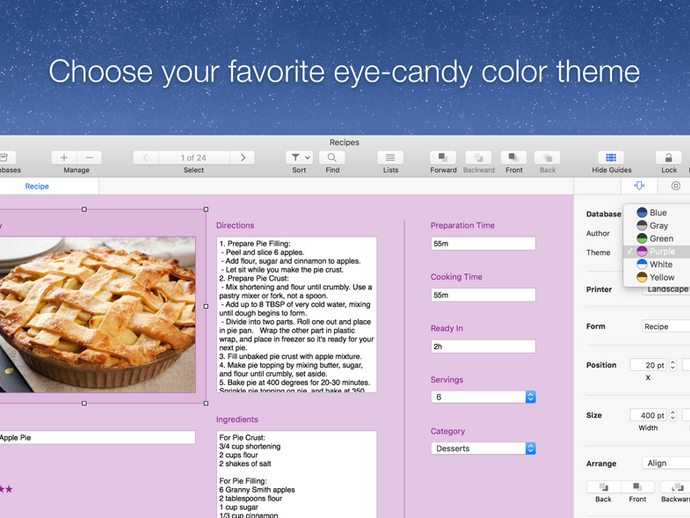Click the Size Width stepper
690x518 pixels.
(x=672, y=415)
